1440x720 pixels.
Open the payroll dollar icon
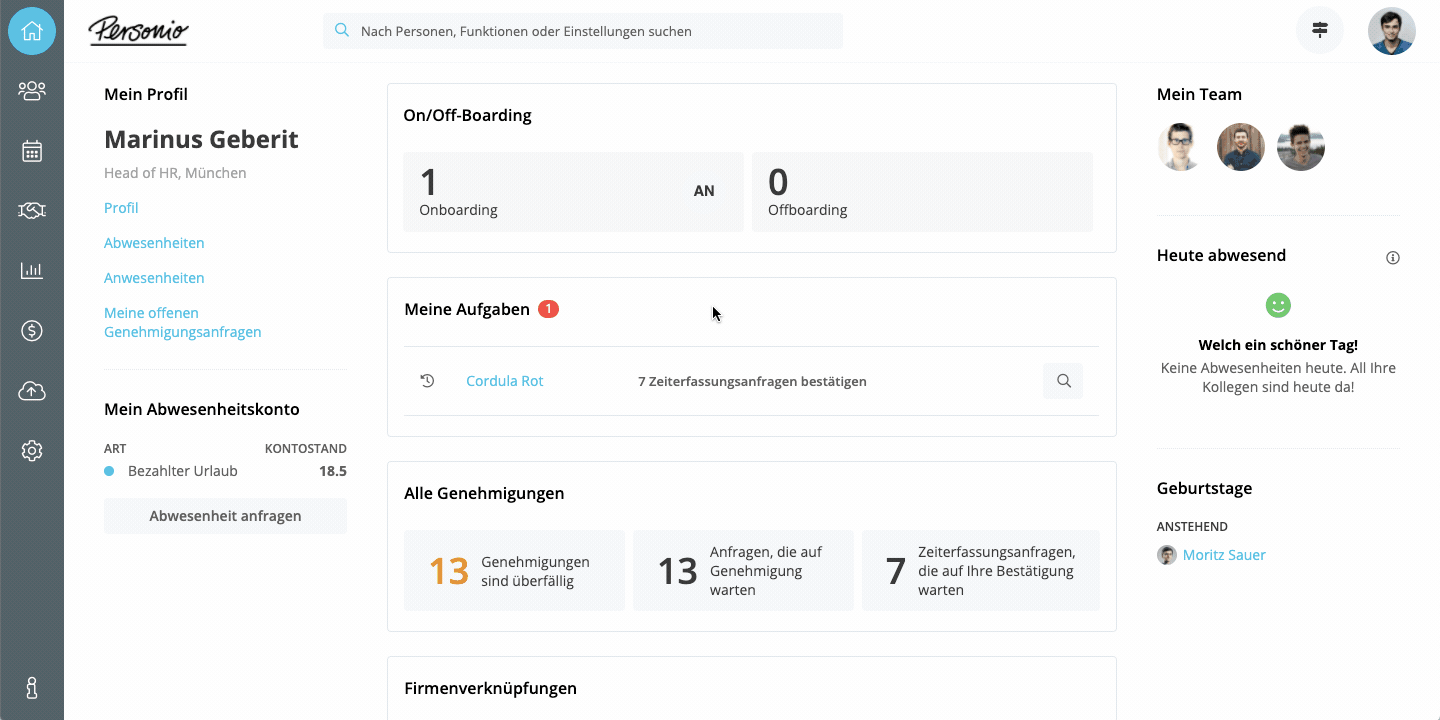coord(32,331)
